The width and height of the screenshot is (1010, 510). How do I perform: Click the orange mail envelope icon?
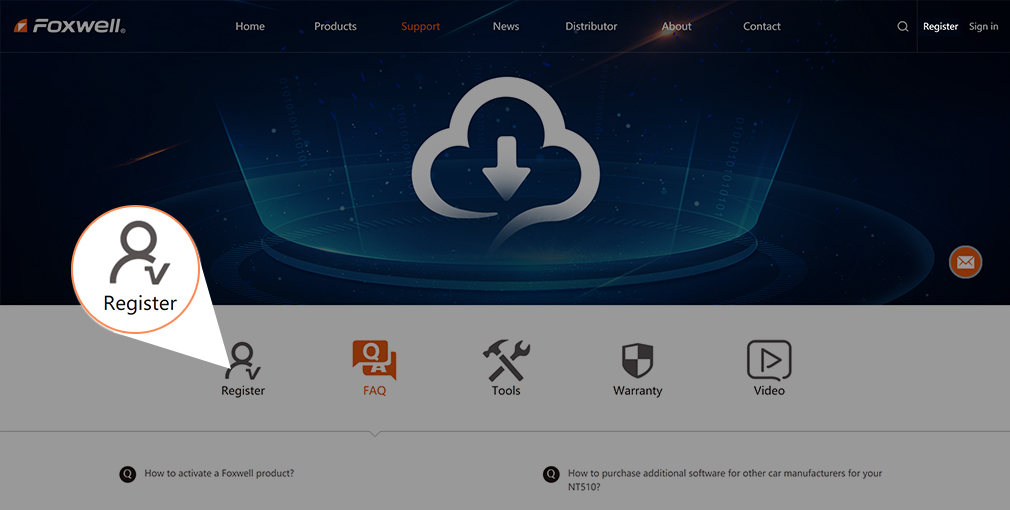coord(965,262)
